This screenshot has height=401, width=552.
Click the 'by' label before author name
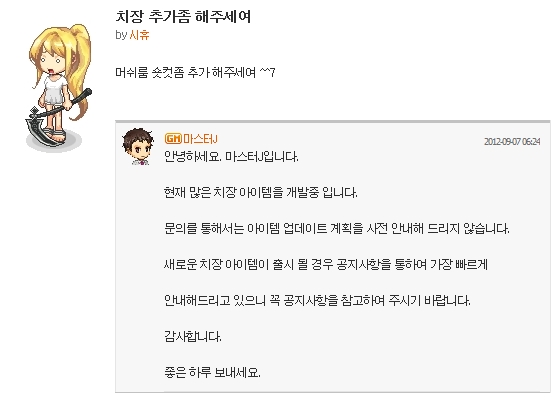tap(121, 35)
